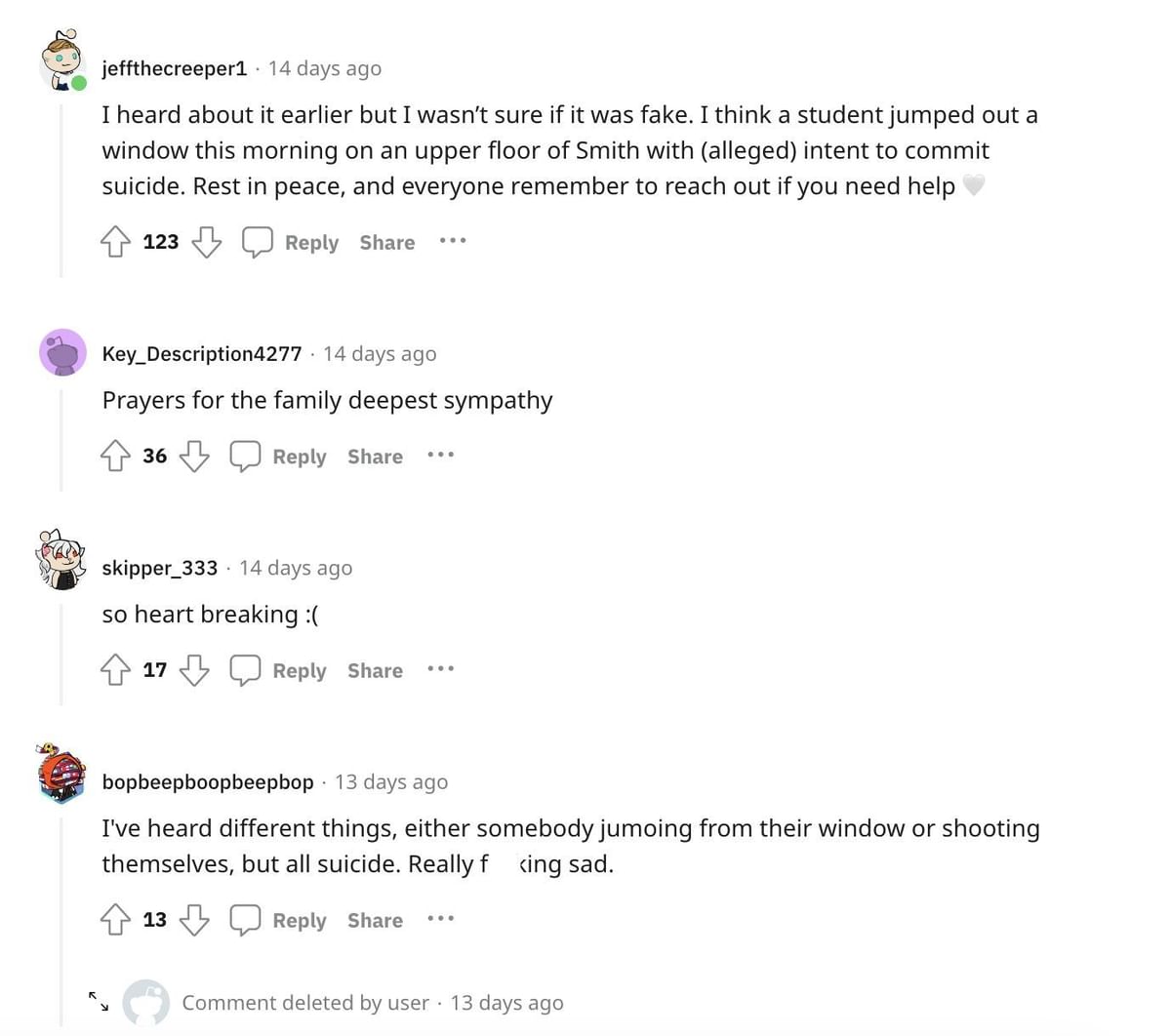
Task: Expand the deleted comment thread
Action: pos(99,1001)
